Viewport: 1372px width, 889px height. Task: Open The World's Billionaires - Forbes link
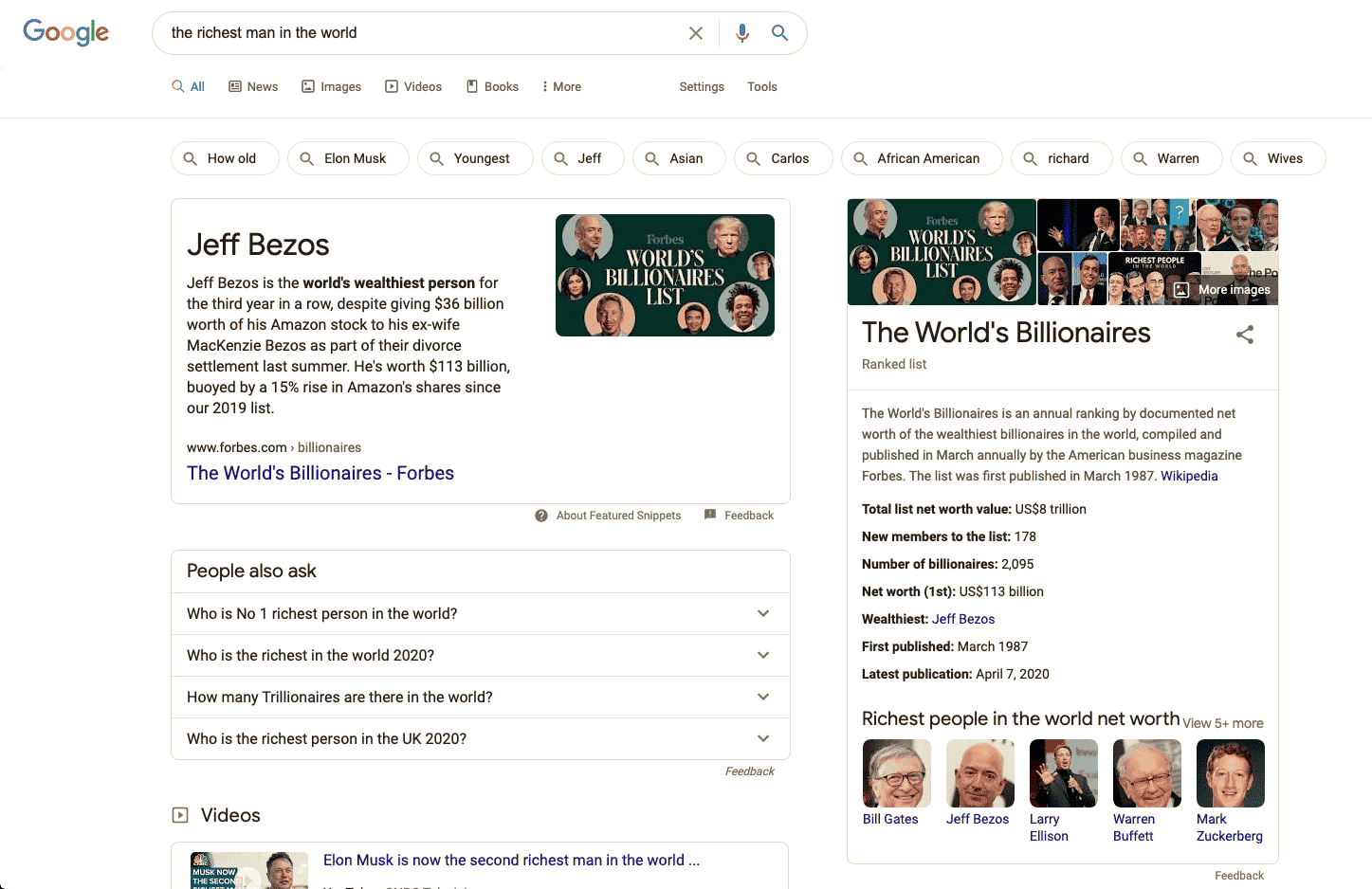pos(320,473)
